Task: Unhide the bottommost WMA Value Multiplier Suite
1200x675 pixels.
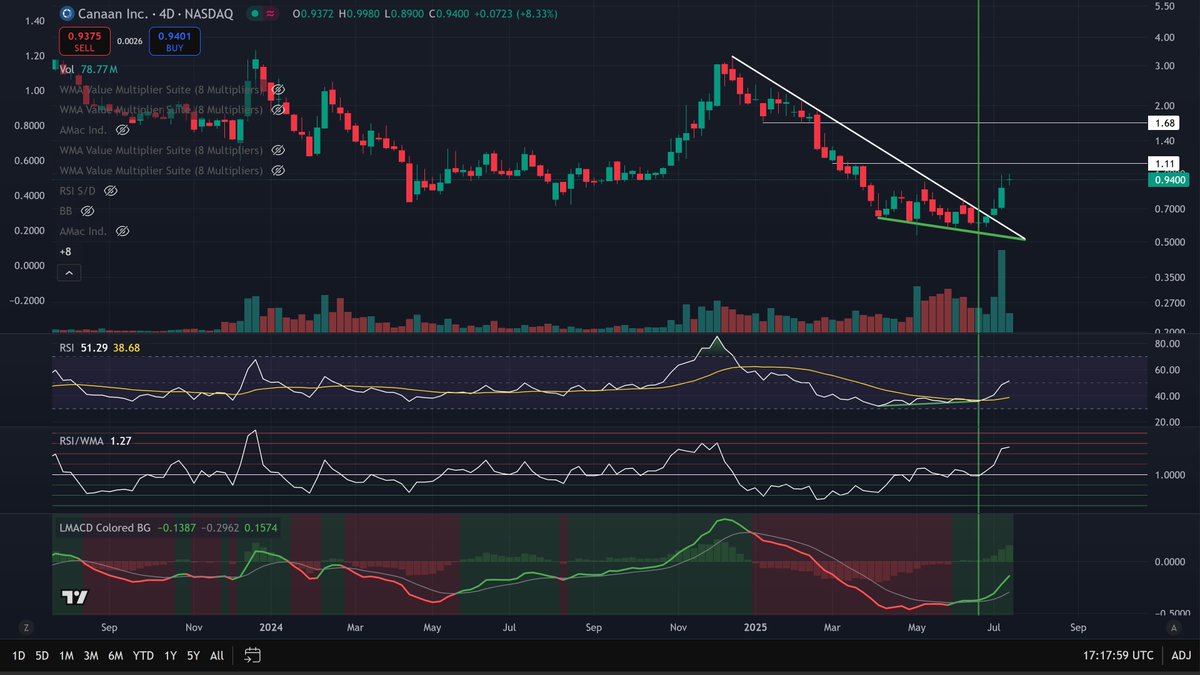Action: tap(278, 170)
